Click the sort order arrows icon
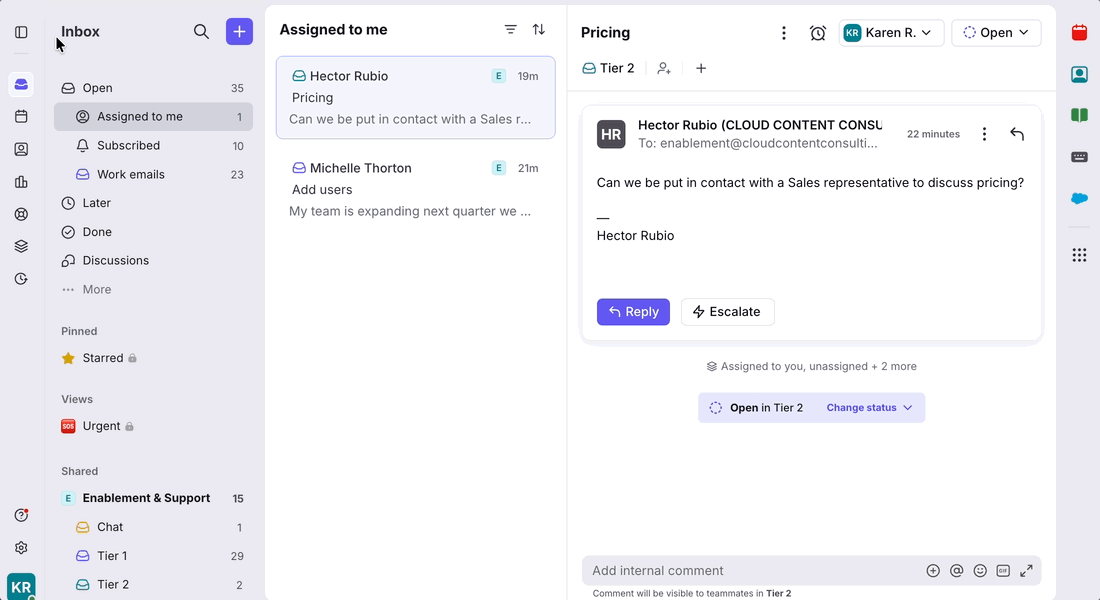The image size is (1100, 600). [539, 30]
